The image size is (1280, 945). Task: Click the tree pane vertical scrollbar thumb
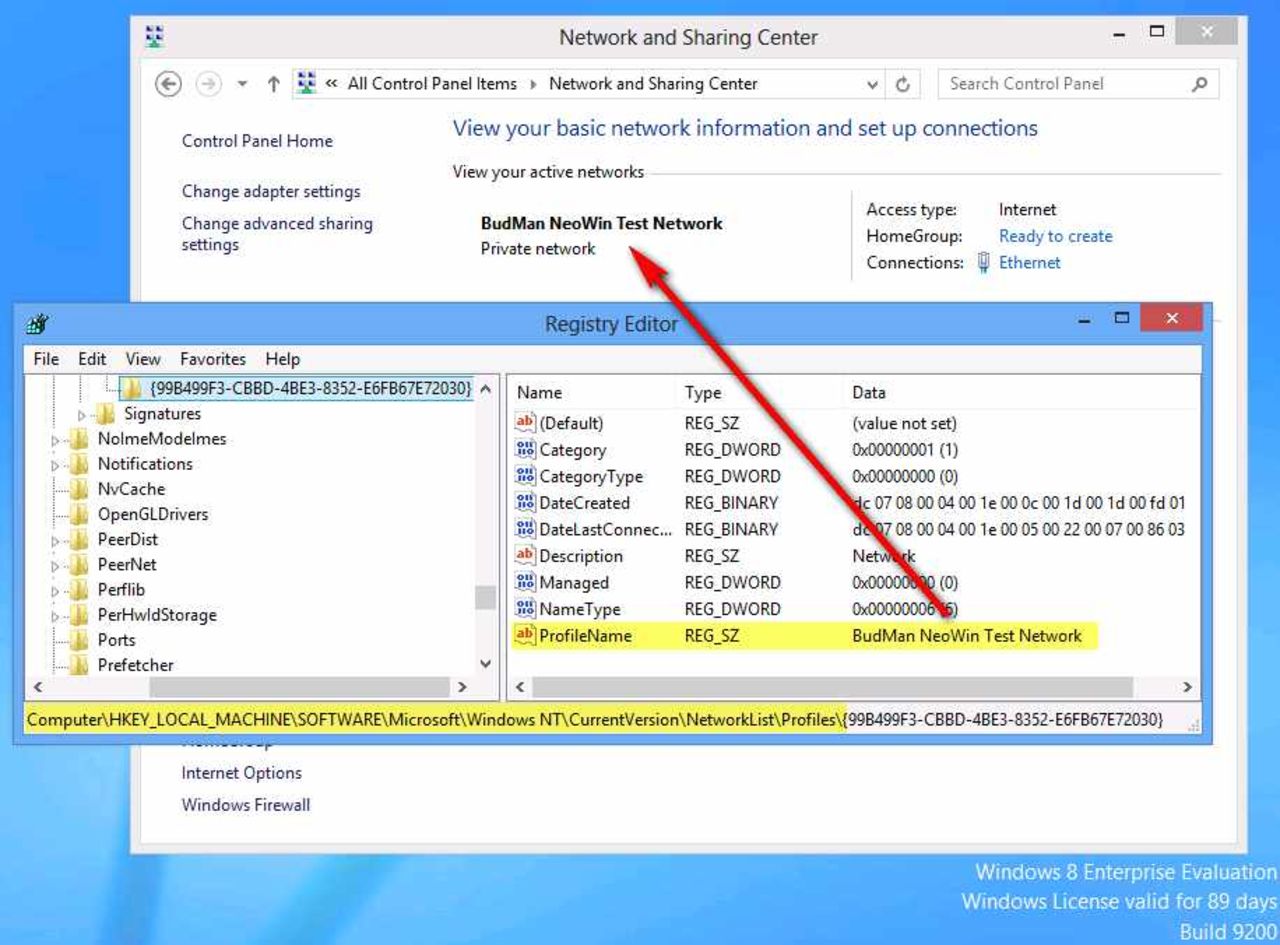(x=485, y=597)
